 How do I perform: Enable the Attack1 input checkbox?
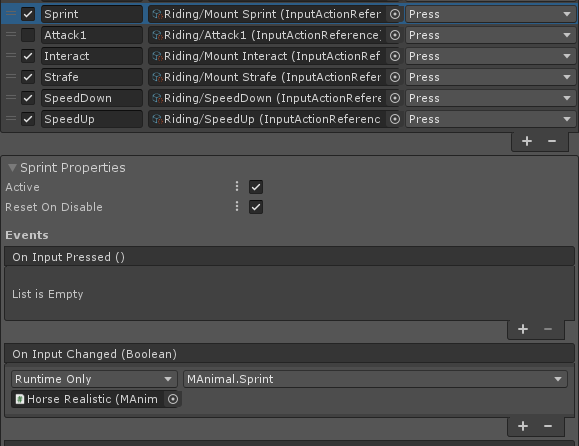click(x=28, y=35)
